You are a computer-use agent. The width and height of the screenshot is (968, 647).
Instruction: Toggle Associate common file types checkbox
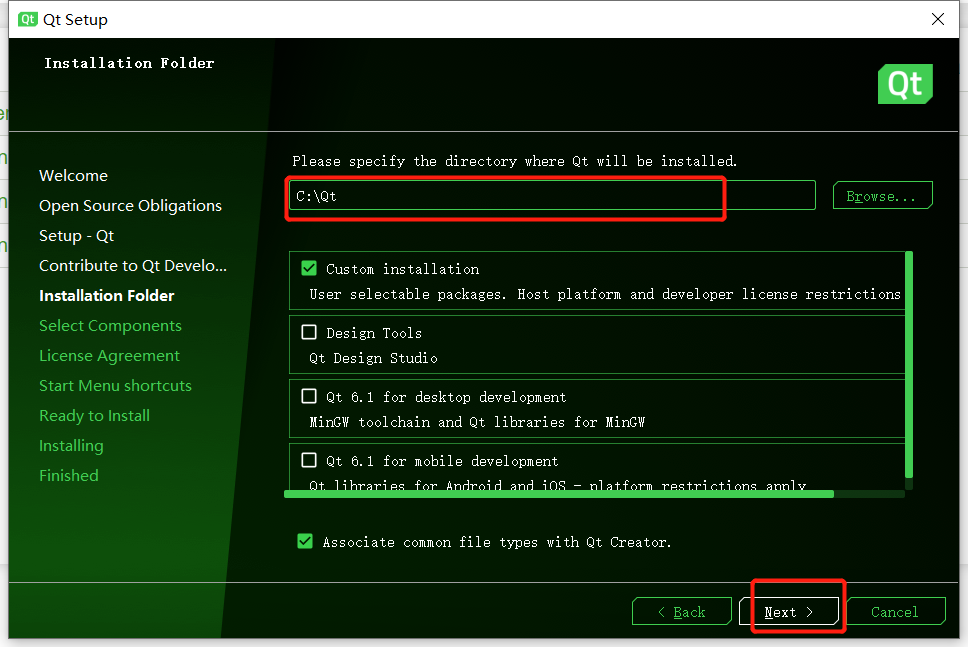click(305, 541)
